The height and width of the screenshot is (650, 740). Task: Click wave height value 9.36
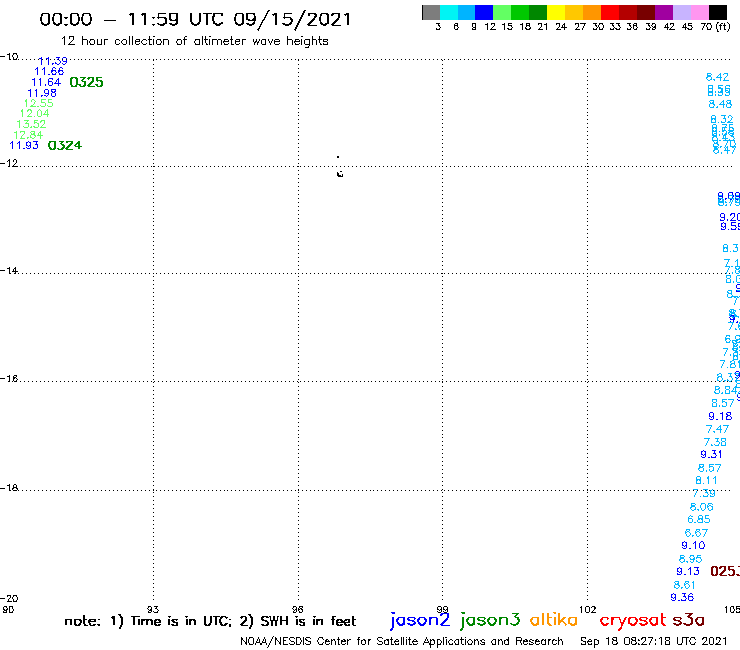click(x=682, y=597)
